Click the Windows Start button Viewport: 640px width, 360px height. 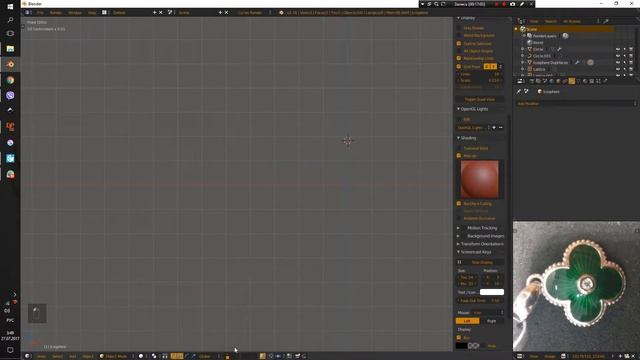click(10, 7)
